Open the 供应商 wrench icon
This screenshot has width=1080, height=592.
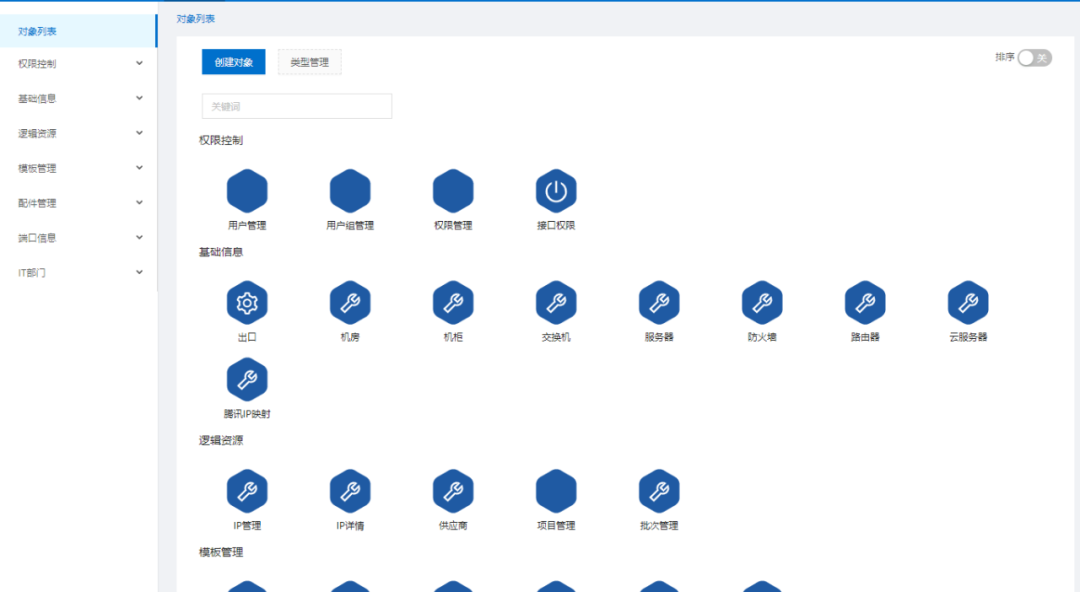tap(453, 491)
